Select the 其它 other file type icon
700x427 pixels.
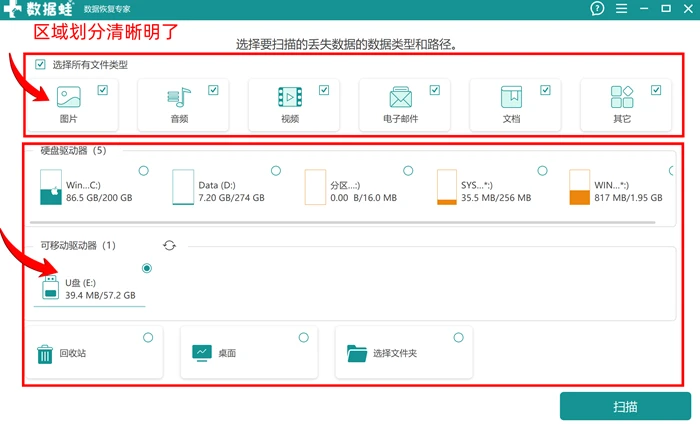[622, 97]
